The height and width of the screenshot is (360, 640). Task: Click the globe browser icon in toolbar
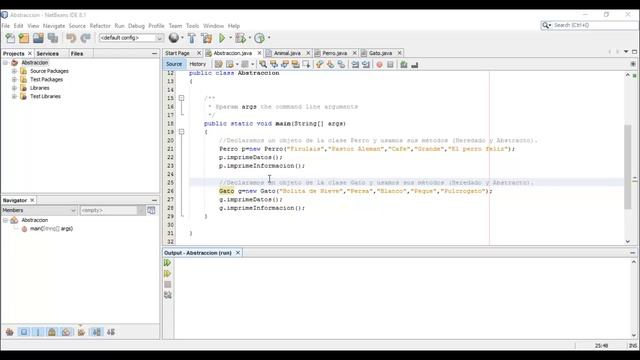tap(174, 38)
